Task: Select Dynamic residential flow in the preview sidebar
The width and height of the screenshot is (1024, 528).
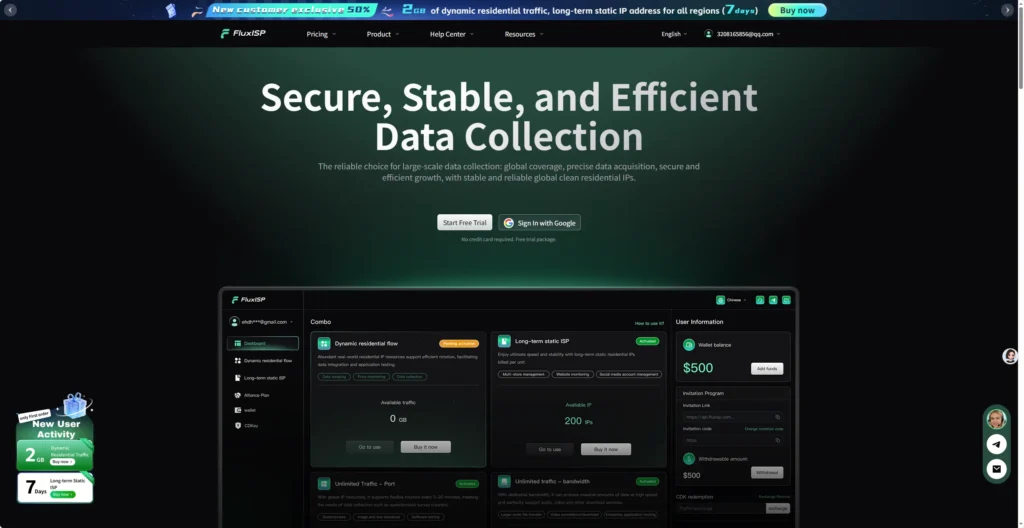Action: click(x=263, y=361)
